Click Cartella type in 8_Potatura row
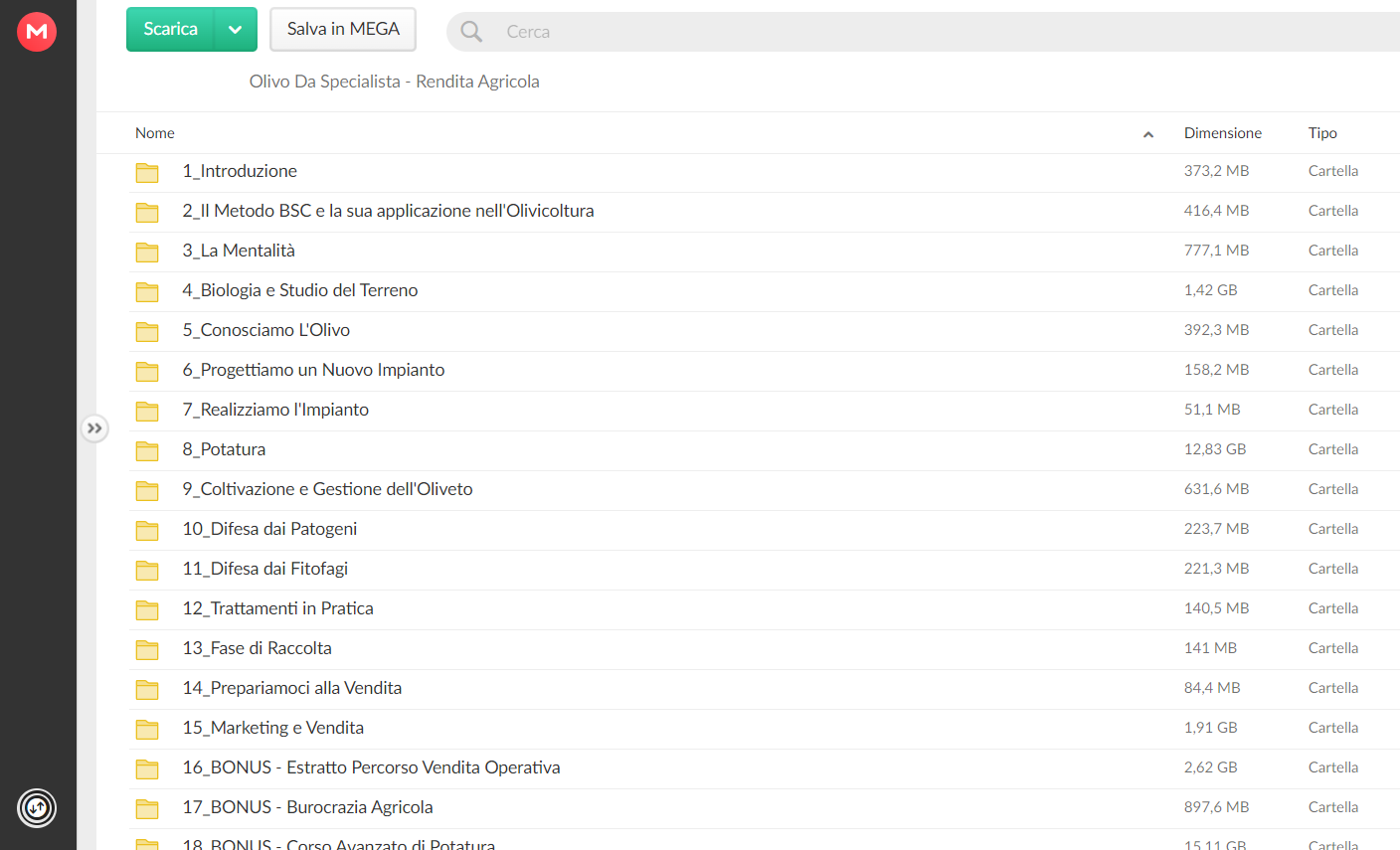Image resolution: width=1400 pixels, height=850 pixels. (x=1333, y=449)
